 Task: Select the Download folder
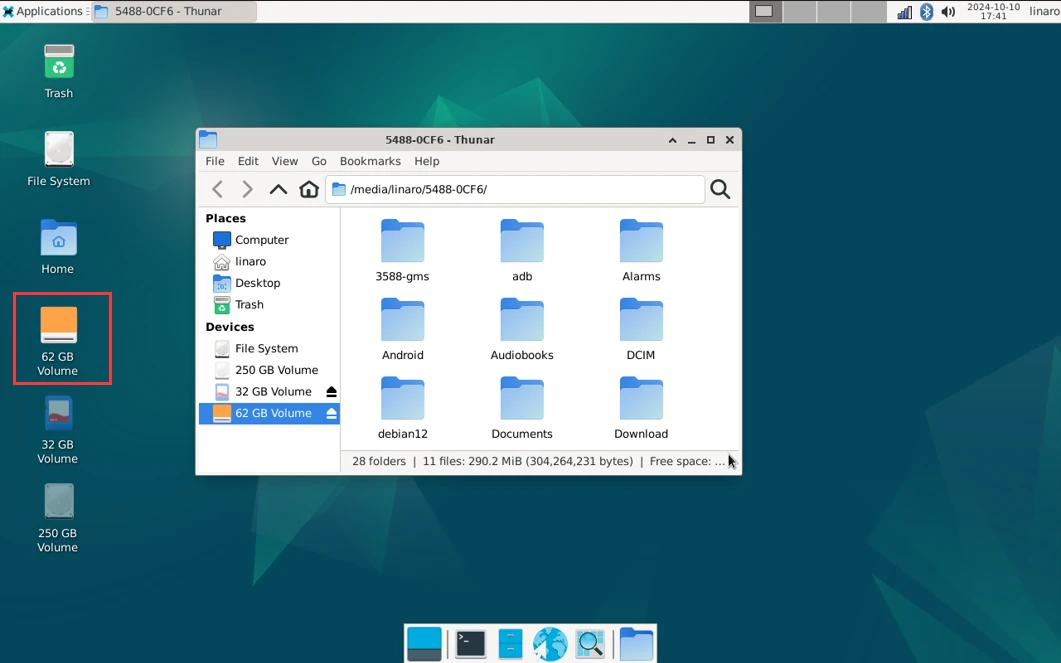coord(641,408)
